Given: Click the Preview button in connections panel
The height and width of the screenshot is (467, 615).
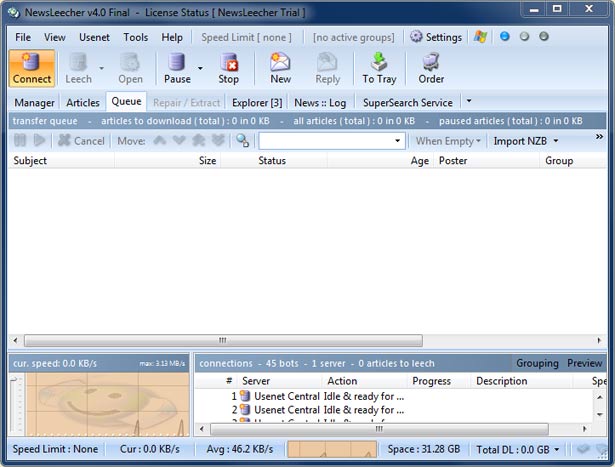Looking at the screenshot, I should (584, 363).
